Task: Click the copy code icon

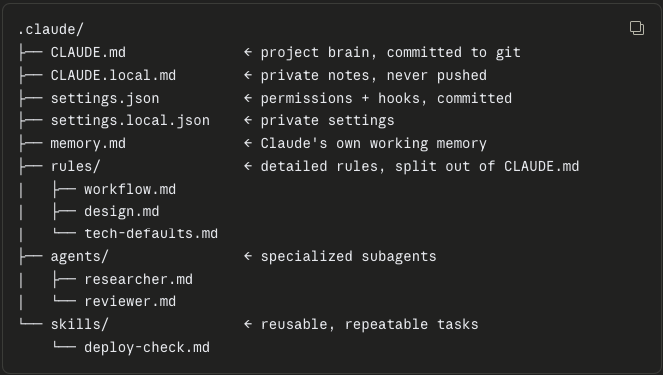Action: pyautogui.click(x=637, y=28)
